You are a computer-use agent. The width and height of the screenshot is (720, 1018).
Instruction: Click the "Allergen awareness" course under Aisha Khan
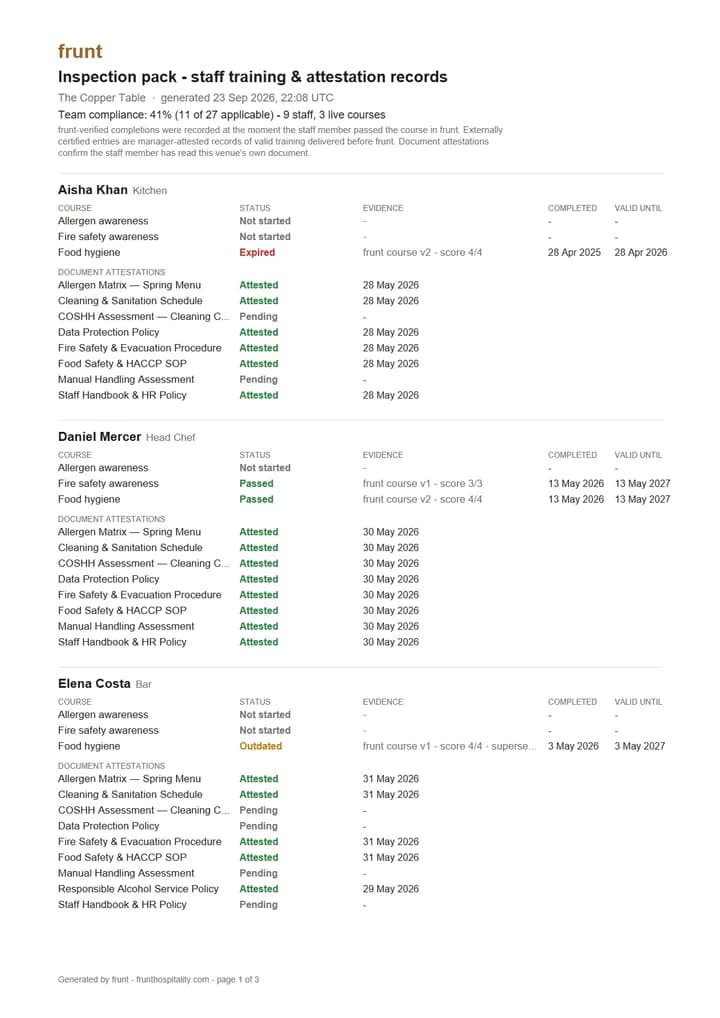pyautogui.click(x=103, y=221)
